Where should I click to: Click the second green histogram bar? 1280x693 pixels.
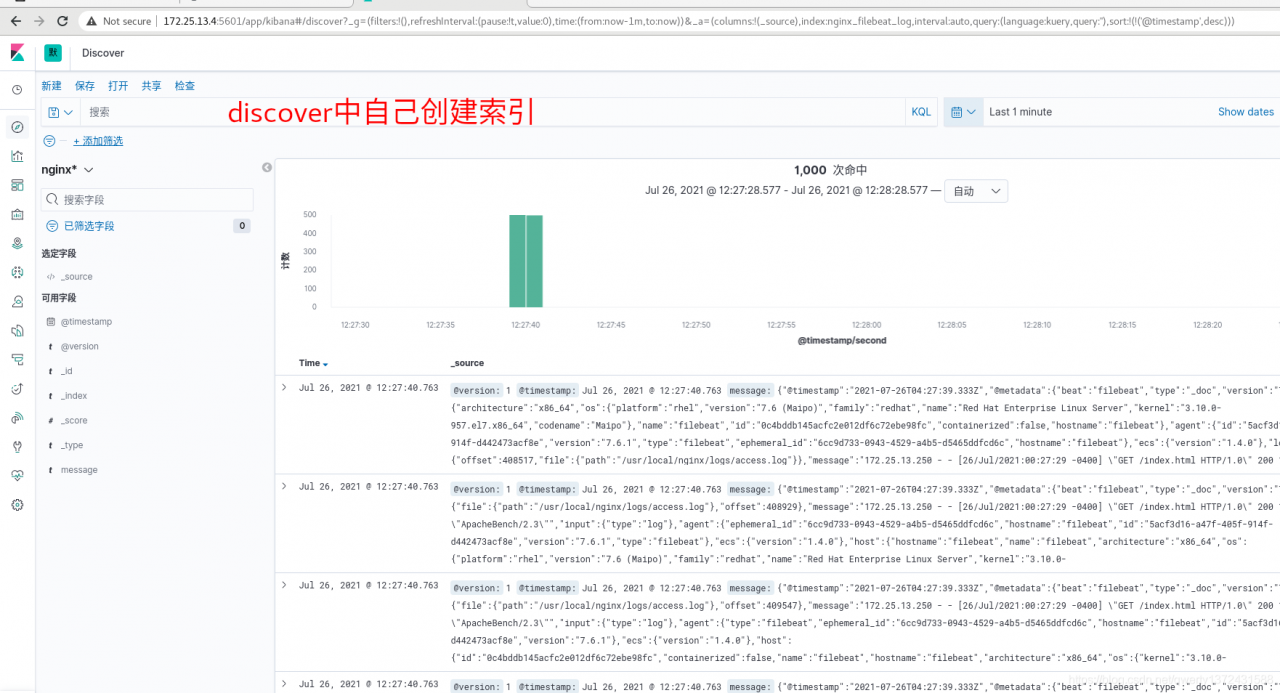[535, 261]
